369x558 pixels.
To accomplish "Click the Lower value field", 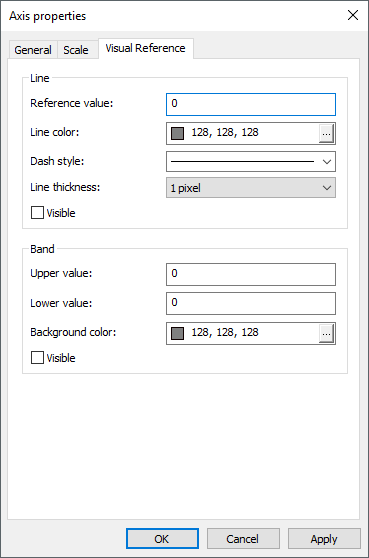I will (251, 304).
